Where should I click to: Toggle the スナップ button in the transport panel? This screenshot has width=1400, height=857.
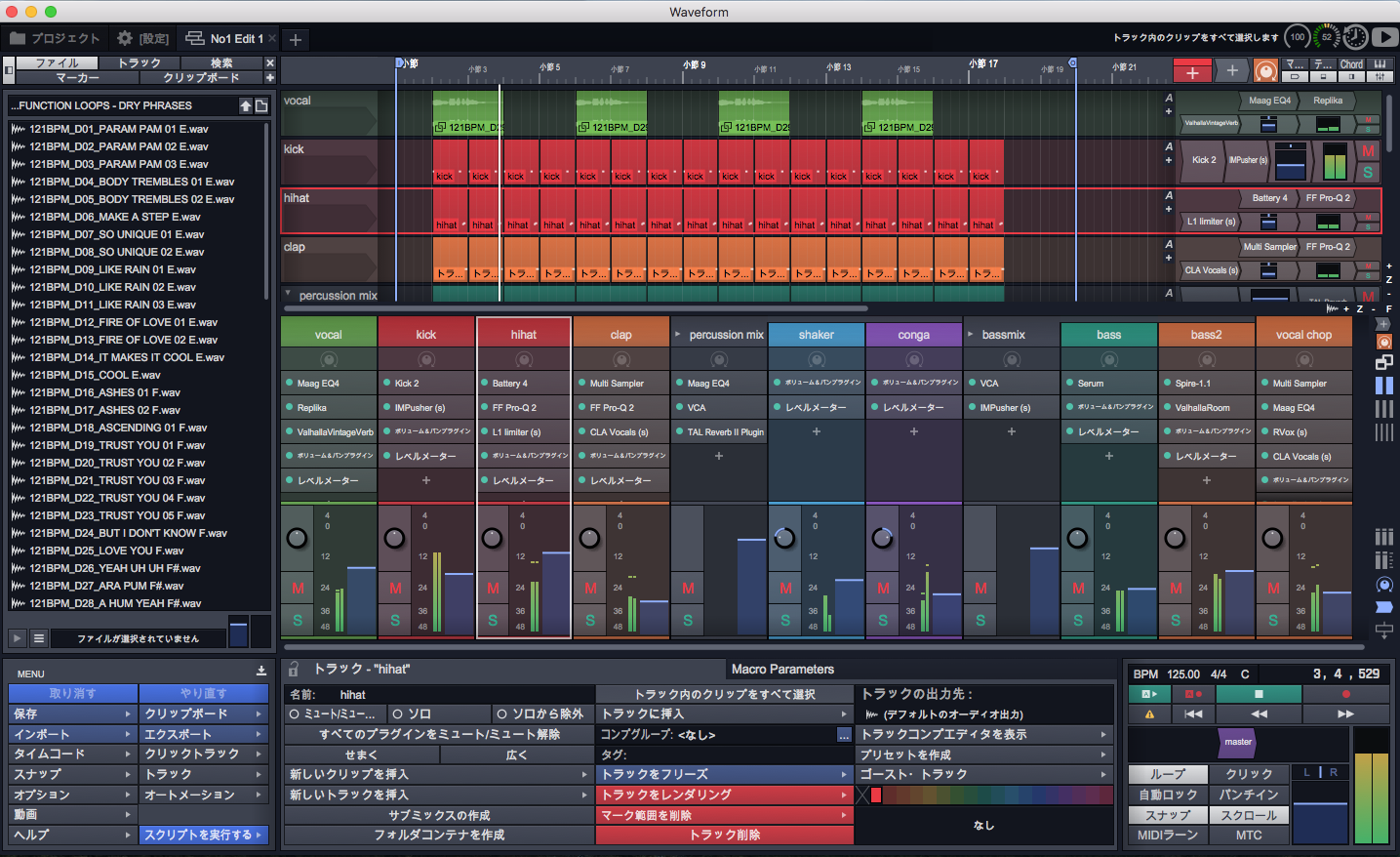pyautogui.click(x=1167, y=815)
